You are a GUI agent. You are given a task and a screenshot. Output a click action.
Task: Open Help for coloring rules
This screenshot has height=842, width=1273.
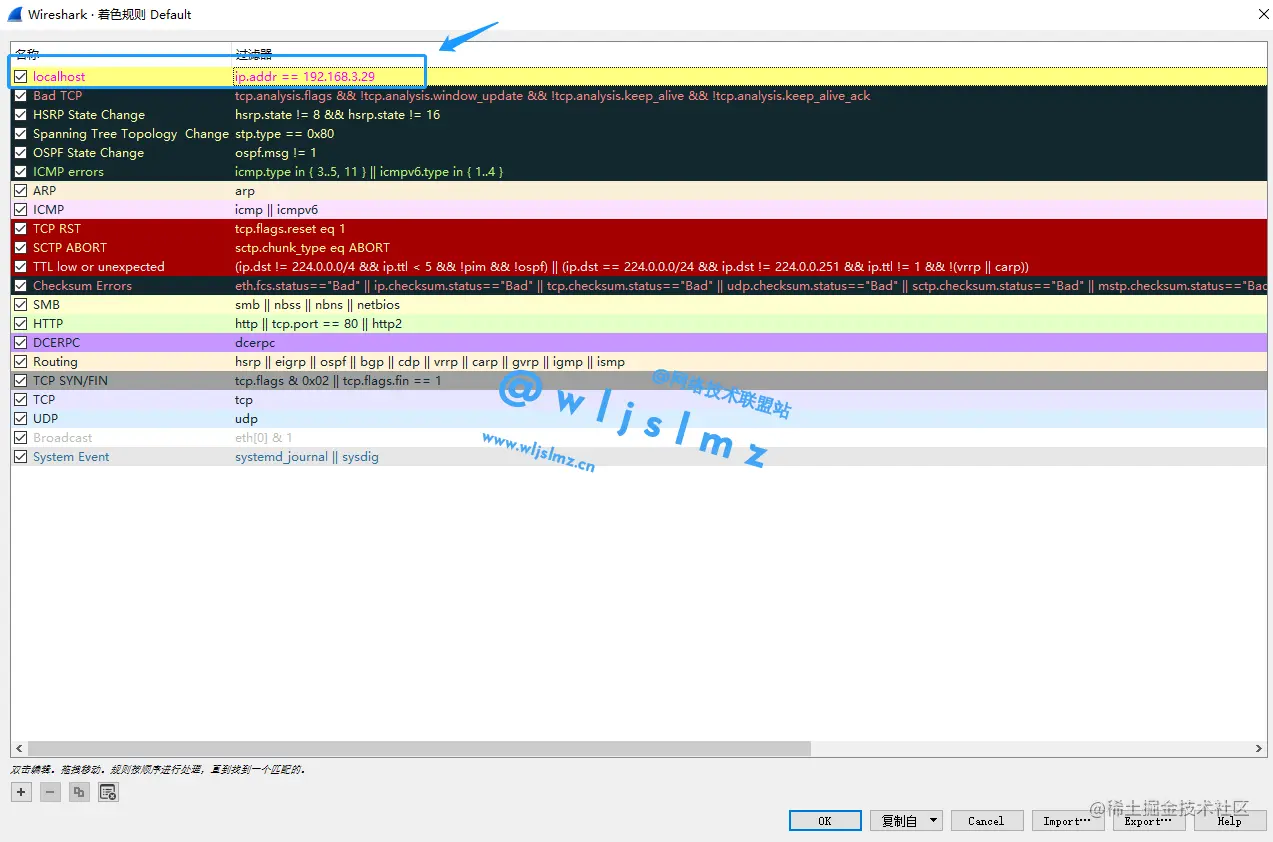[x=1229, y=821]
